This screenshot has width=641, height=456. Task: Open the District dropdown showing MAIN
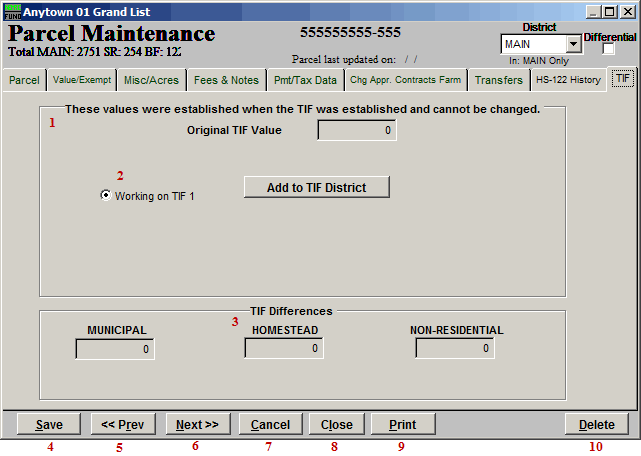(x=573, y=45)
